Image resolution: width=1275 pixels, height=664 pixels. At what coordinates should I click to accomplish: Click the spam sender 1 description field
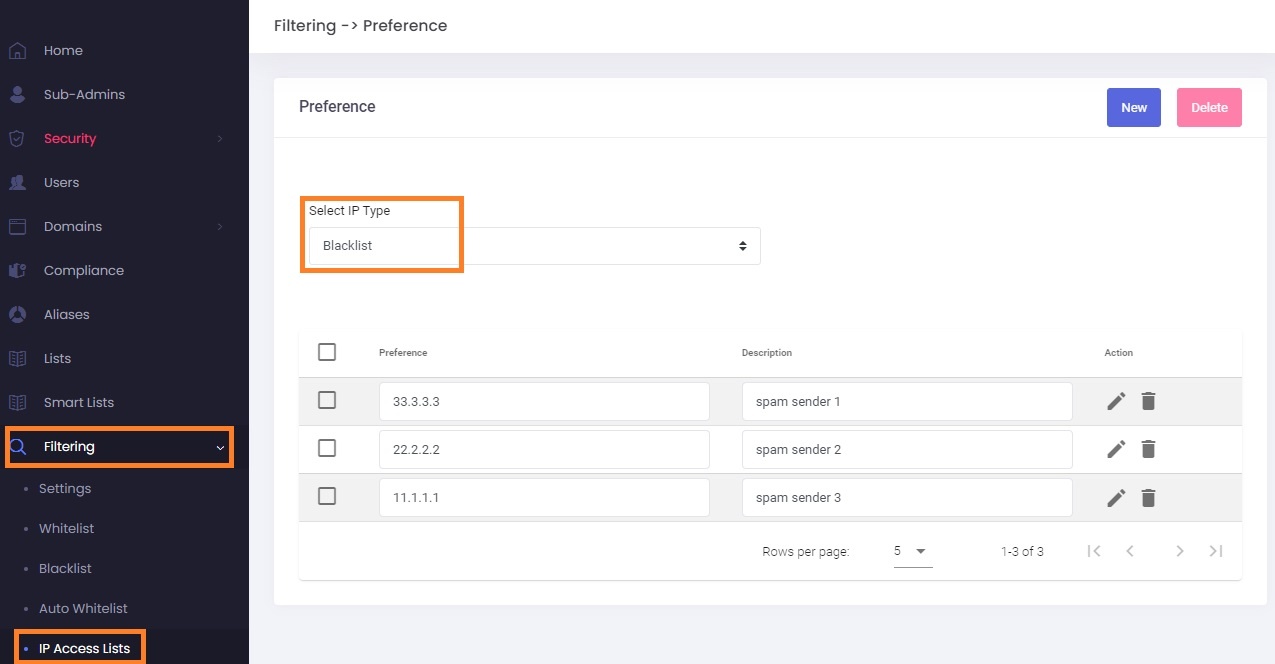click(x=907, y=401)
